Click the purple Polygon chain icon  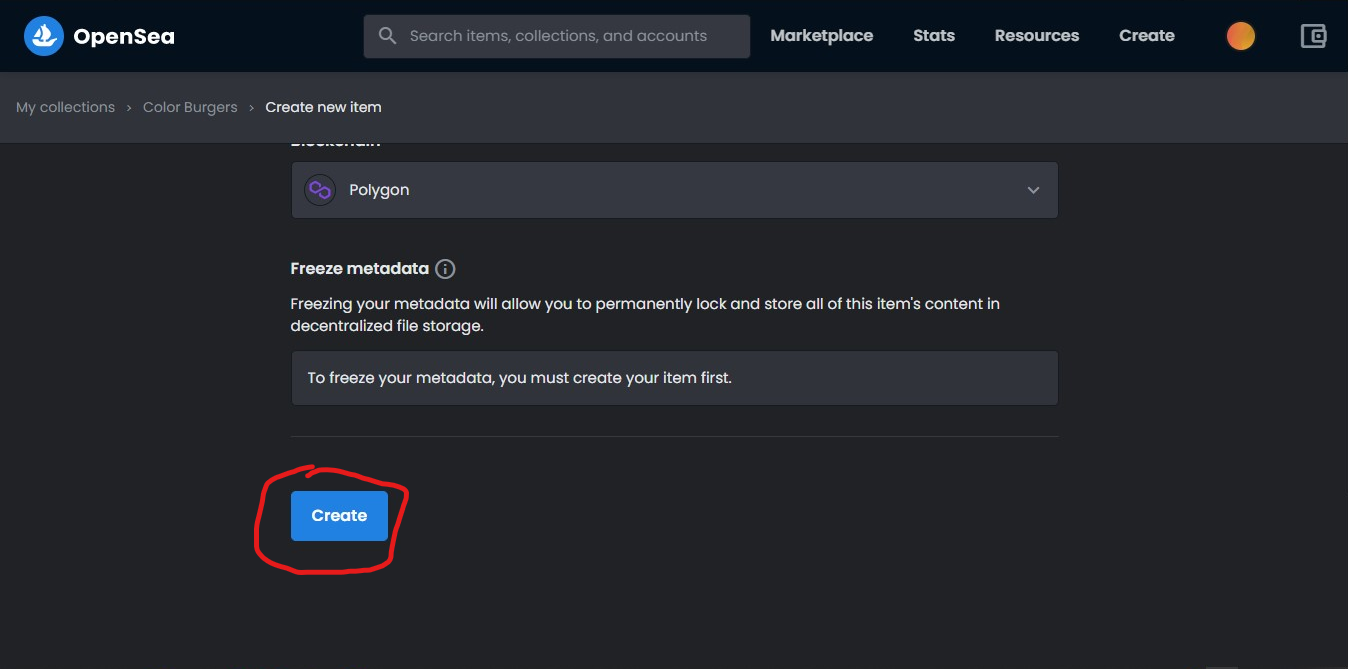(320, 190)
